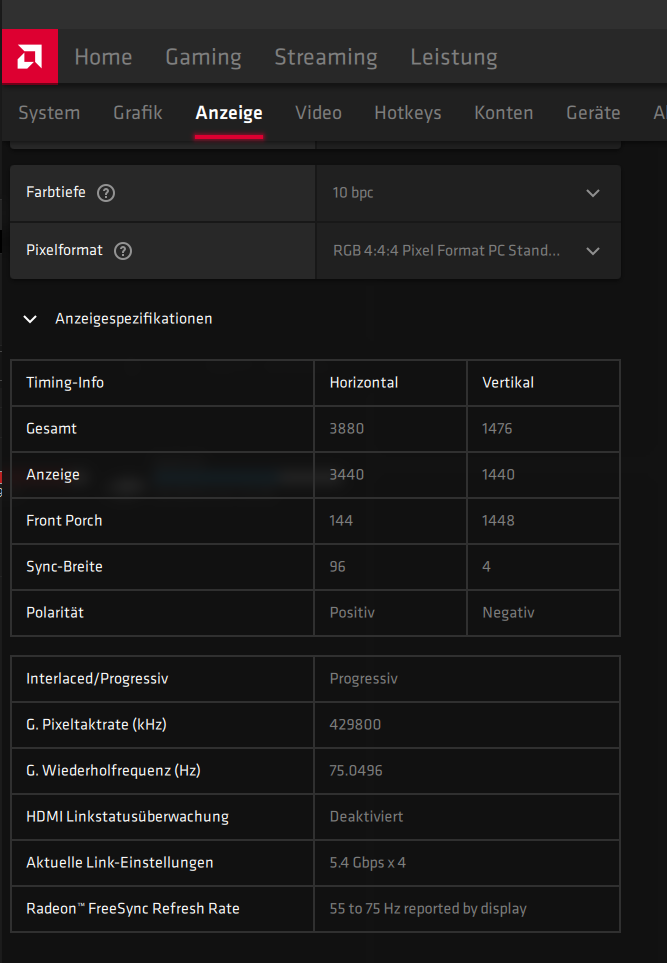Open the Farbtiefe 10 bpc dropdown
The height and width of the screenshot is (963, 667).
click(468, 193)
